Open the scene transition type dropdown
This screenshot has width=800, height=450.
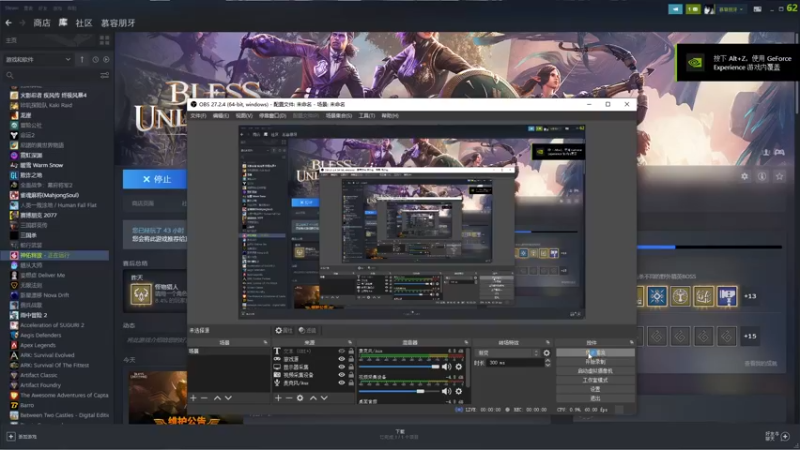[508, 353]
